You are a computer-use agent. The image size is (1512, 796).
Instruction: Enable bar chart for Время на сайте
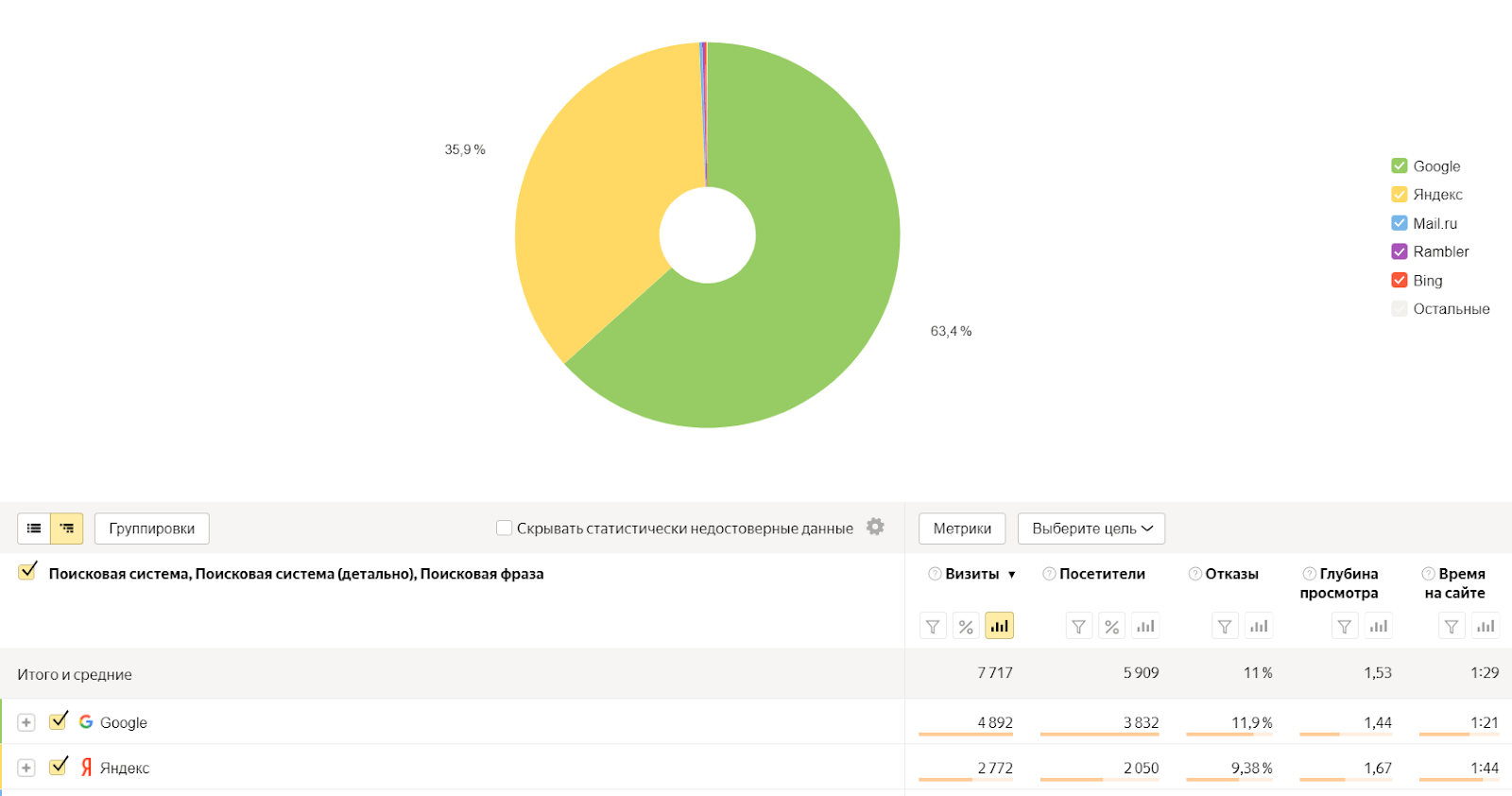[x=1486, y=626]
